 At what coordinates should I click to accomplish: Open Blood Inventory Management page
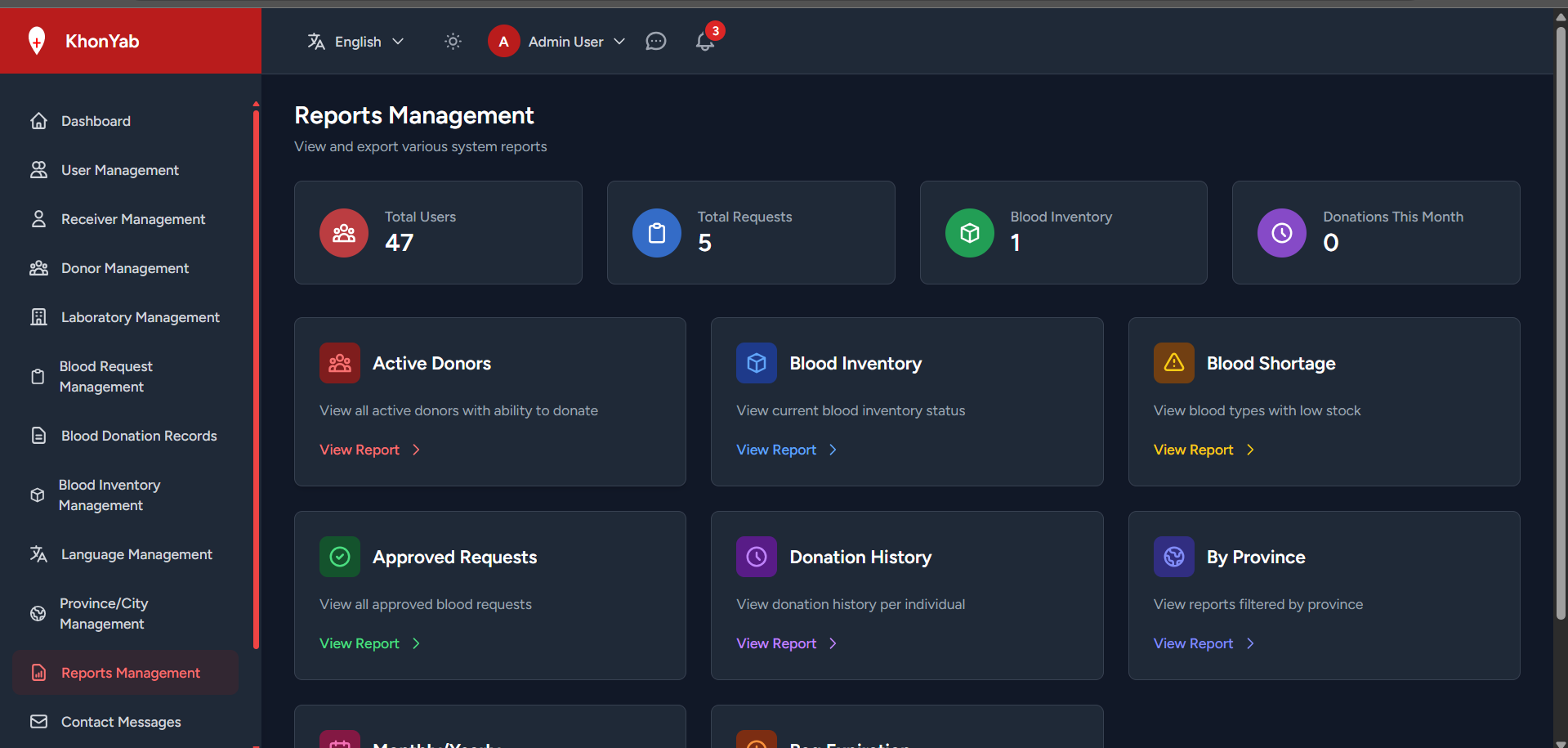coord(125,495)
